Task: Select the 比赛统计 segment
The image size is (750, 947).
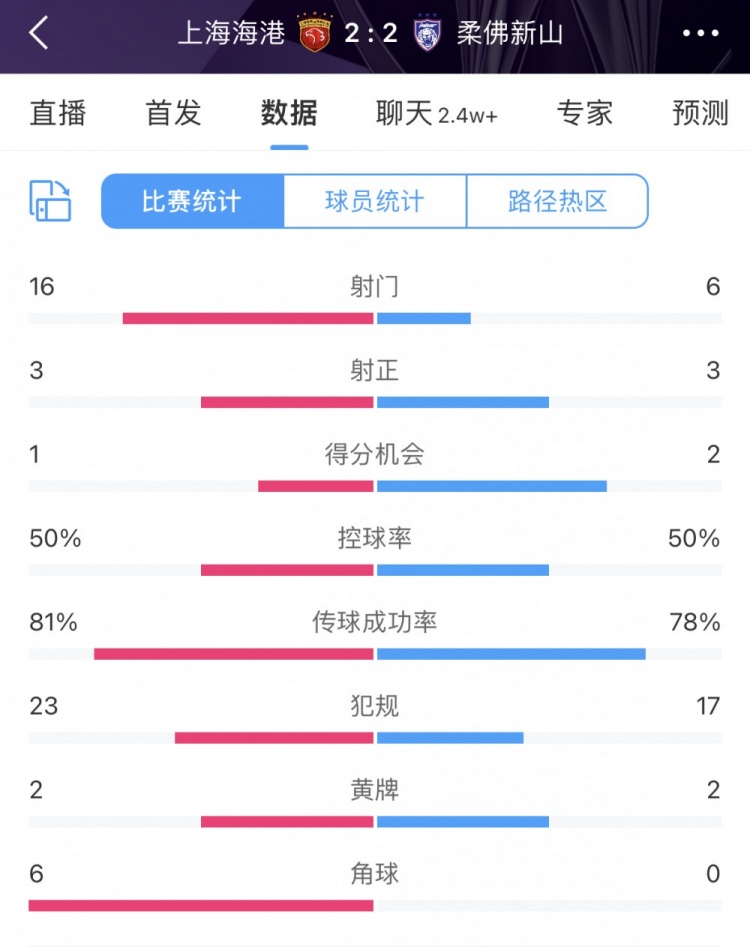Action: (192, 201)
